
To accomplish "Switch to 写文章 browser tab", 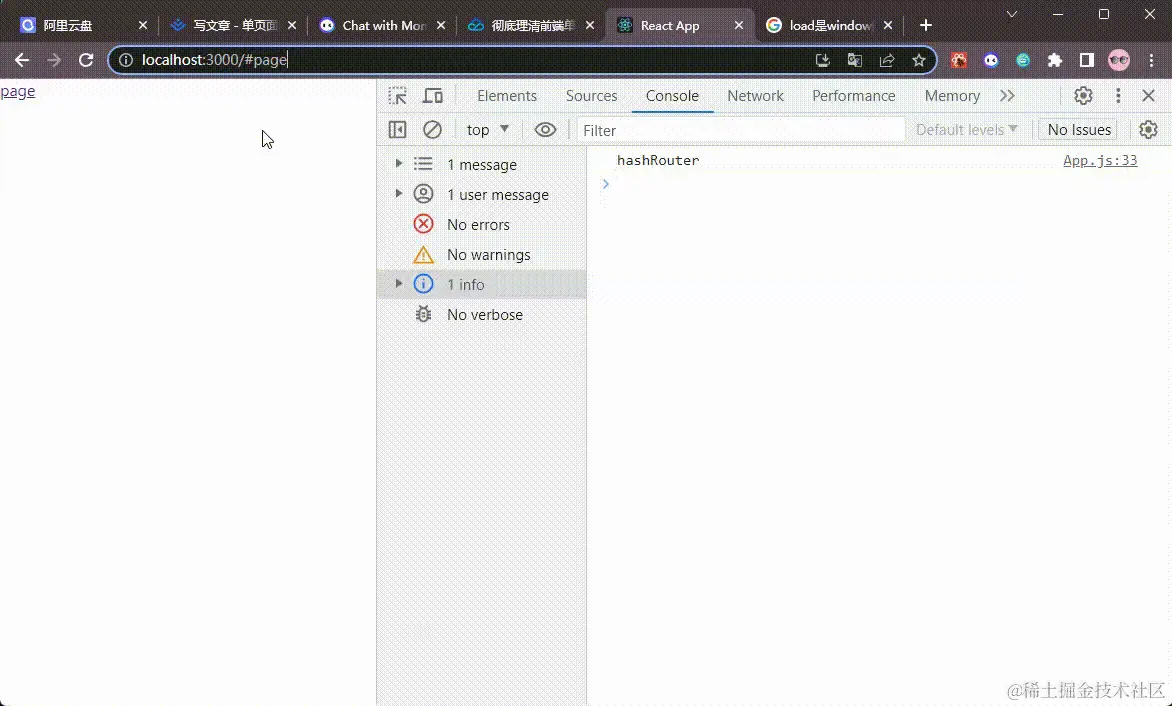I will coord(234,25).
